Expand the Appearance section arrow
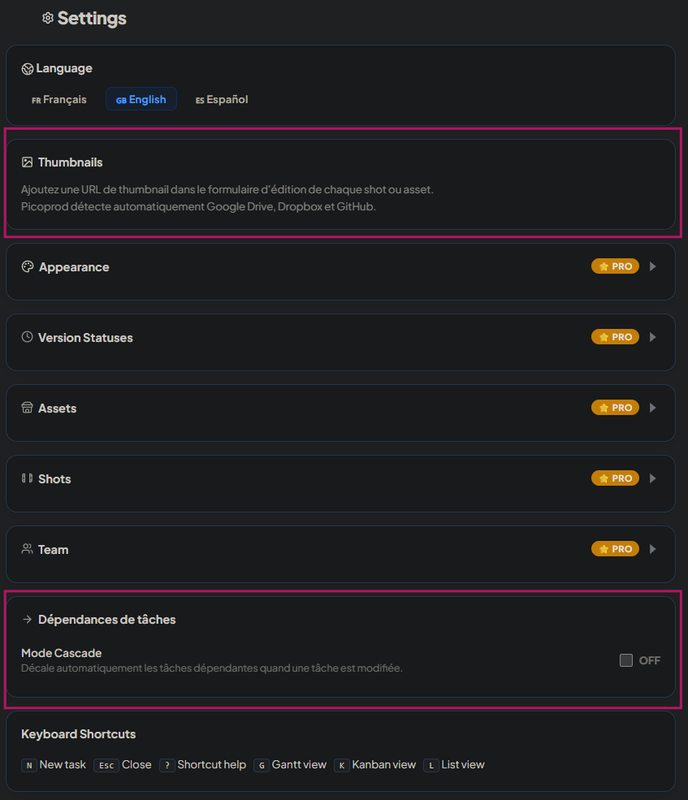The height and width of the screenshot is (800, 688). pyautogui.click(x=653, y=267)
